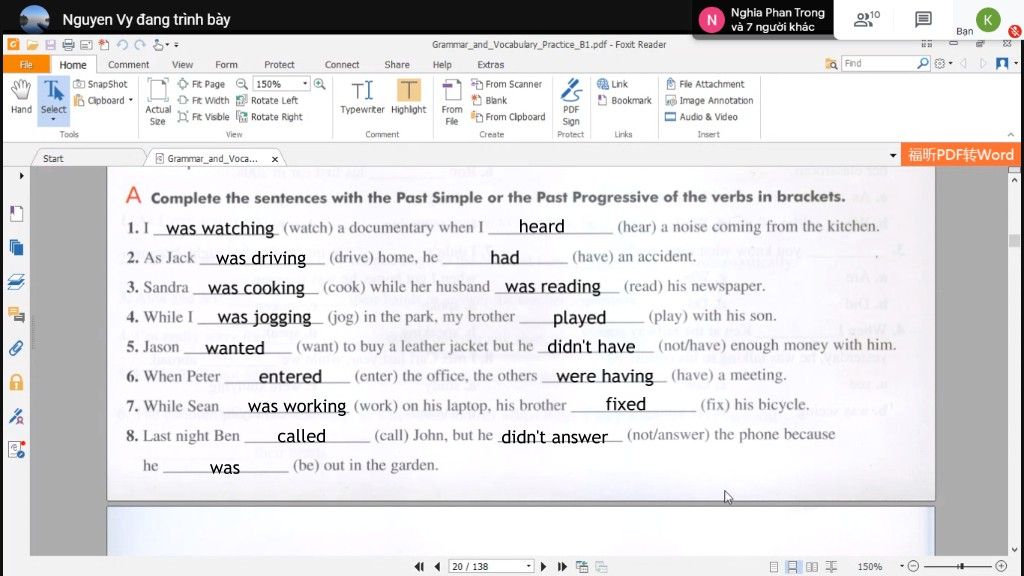This screenshot has width=1024, height=576.
Task: Expand the left navigation panel arrow
Action: tap(21, 176)
